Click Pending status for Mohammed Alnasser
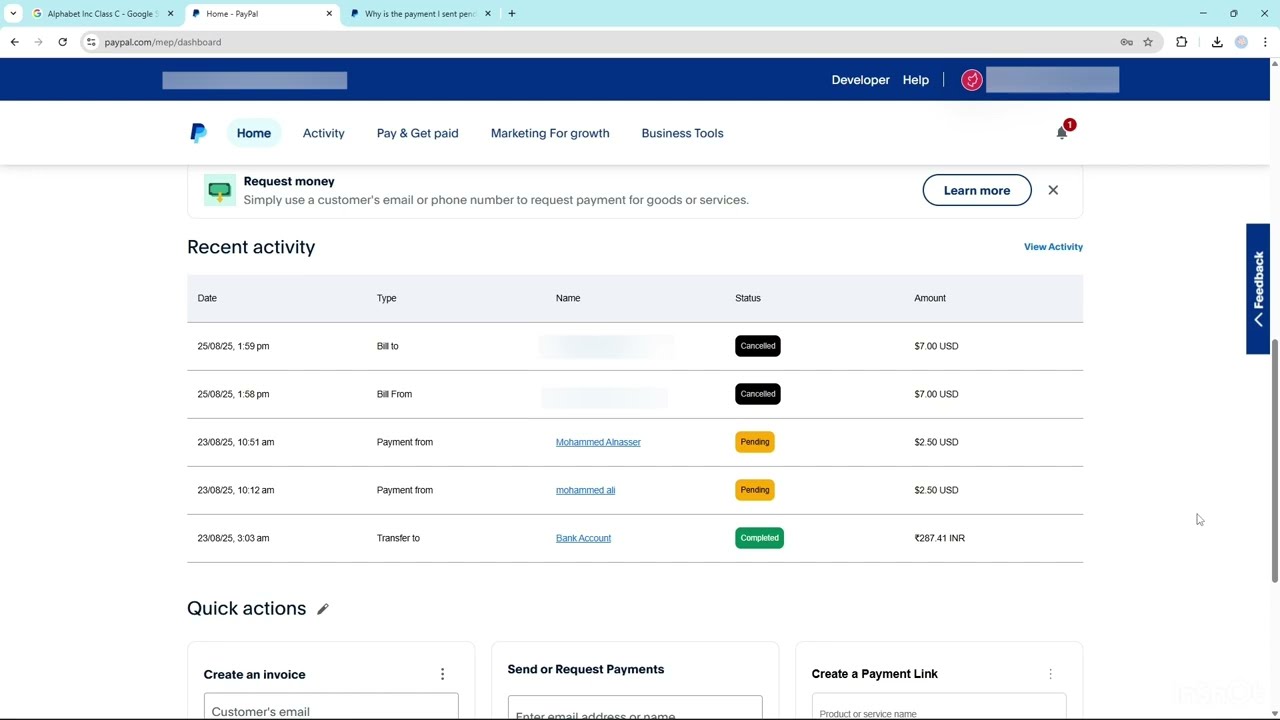1280x720 pixels. point(755,442)
